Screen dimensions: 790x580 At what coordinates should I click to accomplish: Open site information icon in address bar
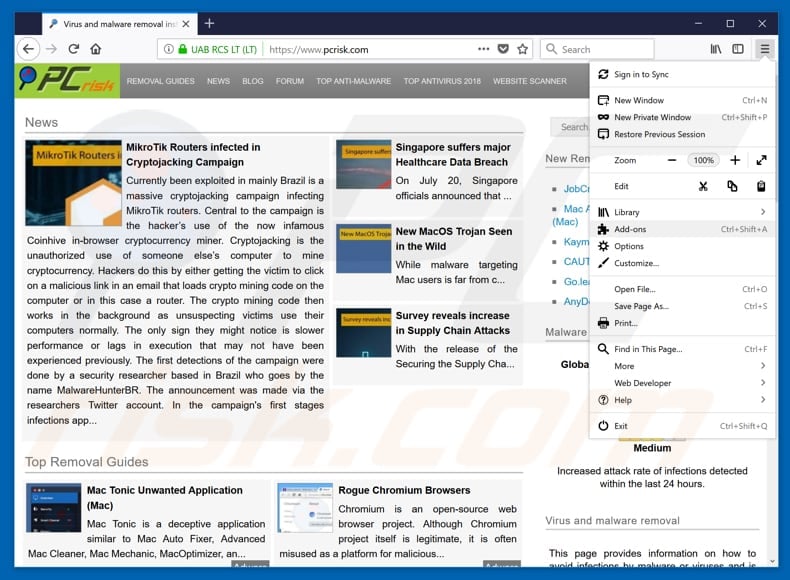(x=169, y=49)
